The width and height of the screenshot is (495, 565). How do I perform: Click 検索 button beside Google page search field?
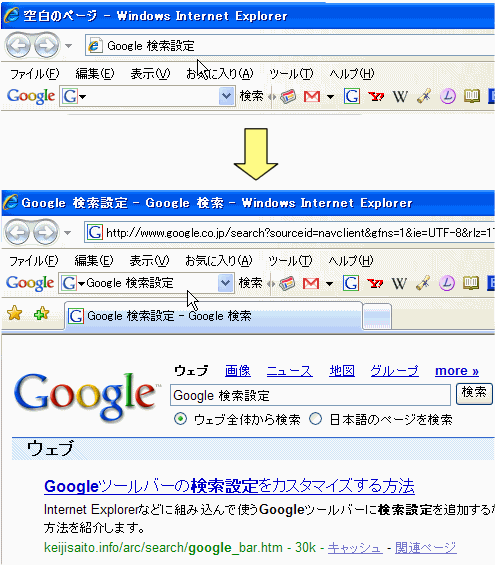point(474,393)
